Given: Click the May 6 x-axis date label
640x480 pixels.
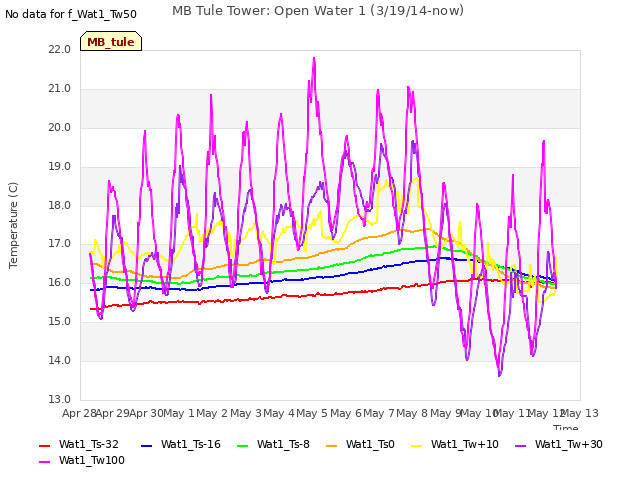Looking at the screenshot, I should pyautogui.click(x=346, y=413).
